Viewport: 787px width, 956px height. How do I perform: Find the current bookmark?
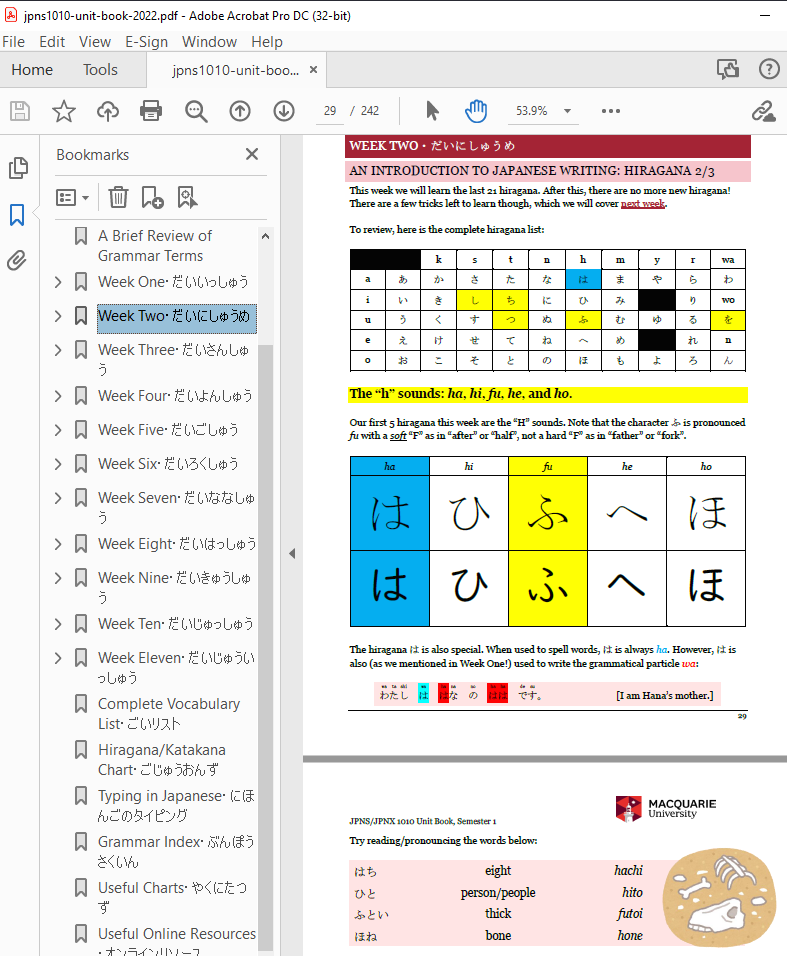[187, 198]
